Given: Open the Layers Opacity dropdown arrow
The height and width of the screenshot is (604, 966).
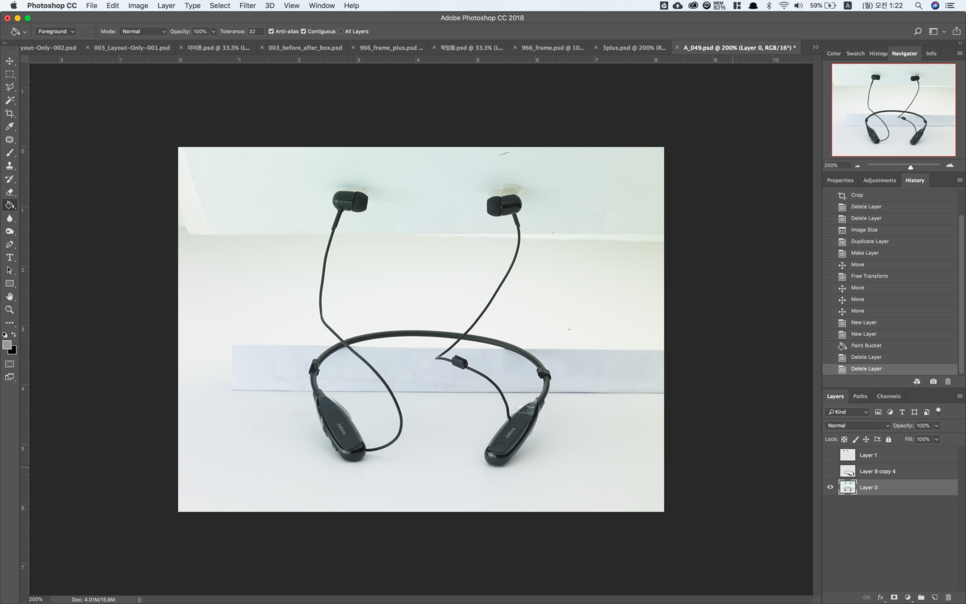Looking at the screenshot, I should 936,425.
